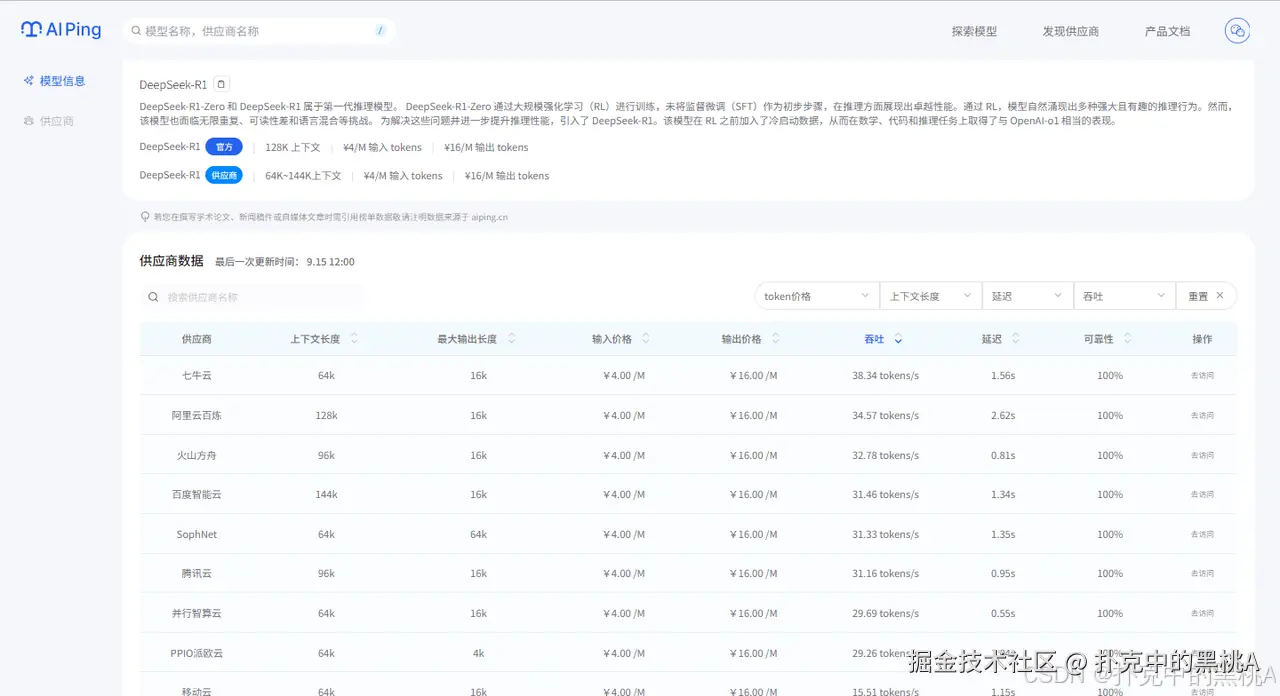Viewport: 1280px width, 696px height.
Task: Click the search magnifier icon in top bar
Action: coord(136,31)
